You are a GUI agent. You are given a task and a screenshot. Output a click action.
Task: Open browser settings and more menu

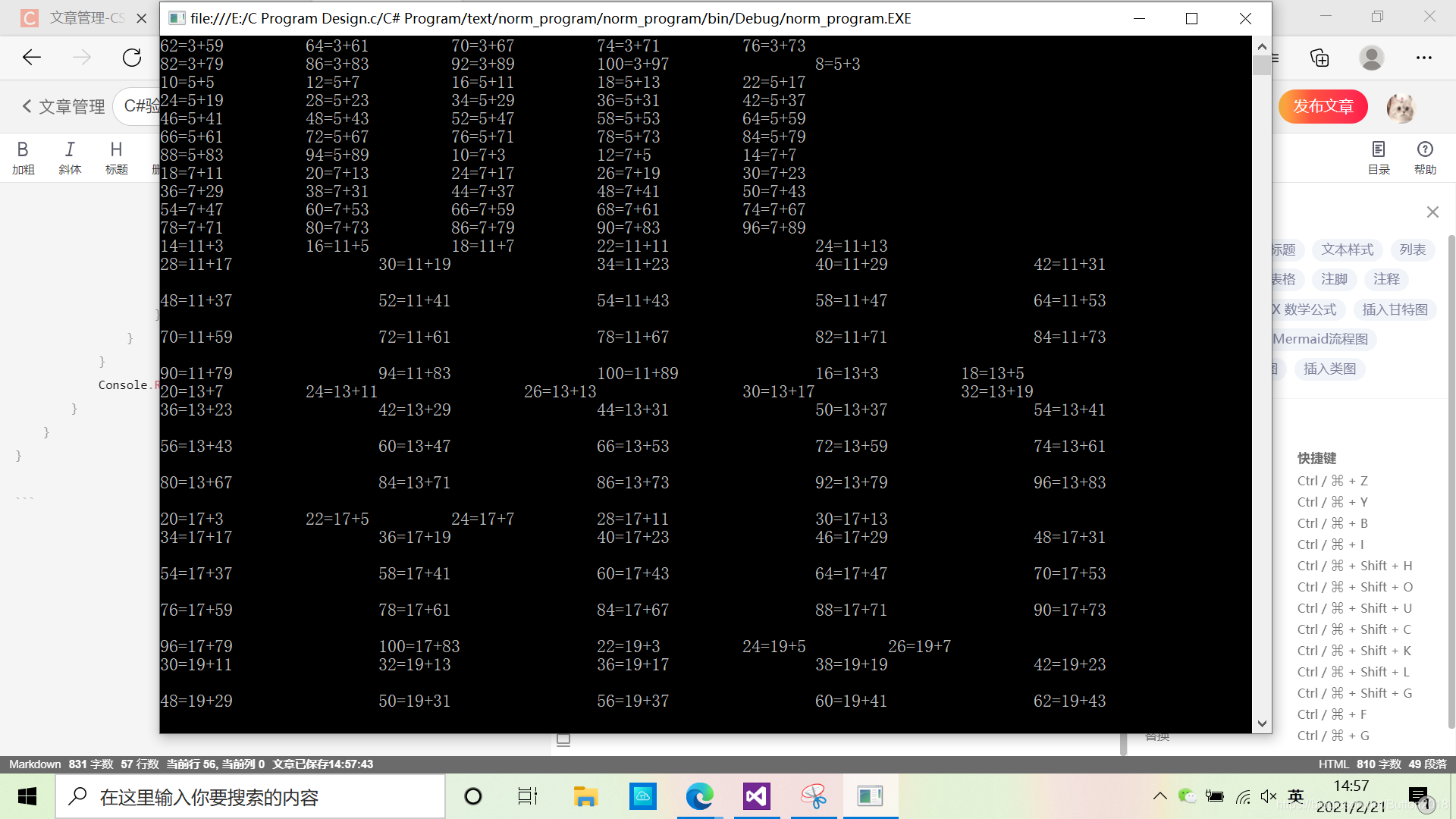(x=1424, y=58)
